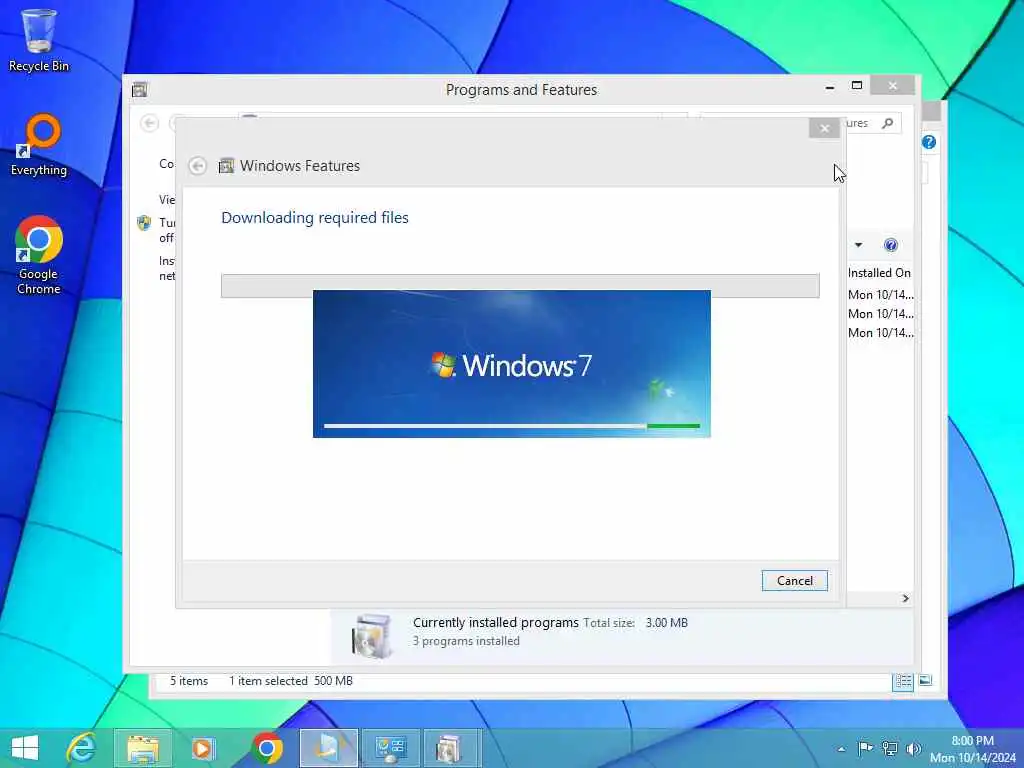Launch Internet Explorer from the taskbar
Viewport: 1024px width, 768px height.
coord(81,748)
